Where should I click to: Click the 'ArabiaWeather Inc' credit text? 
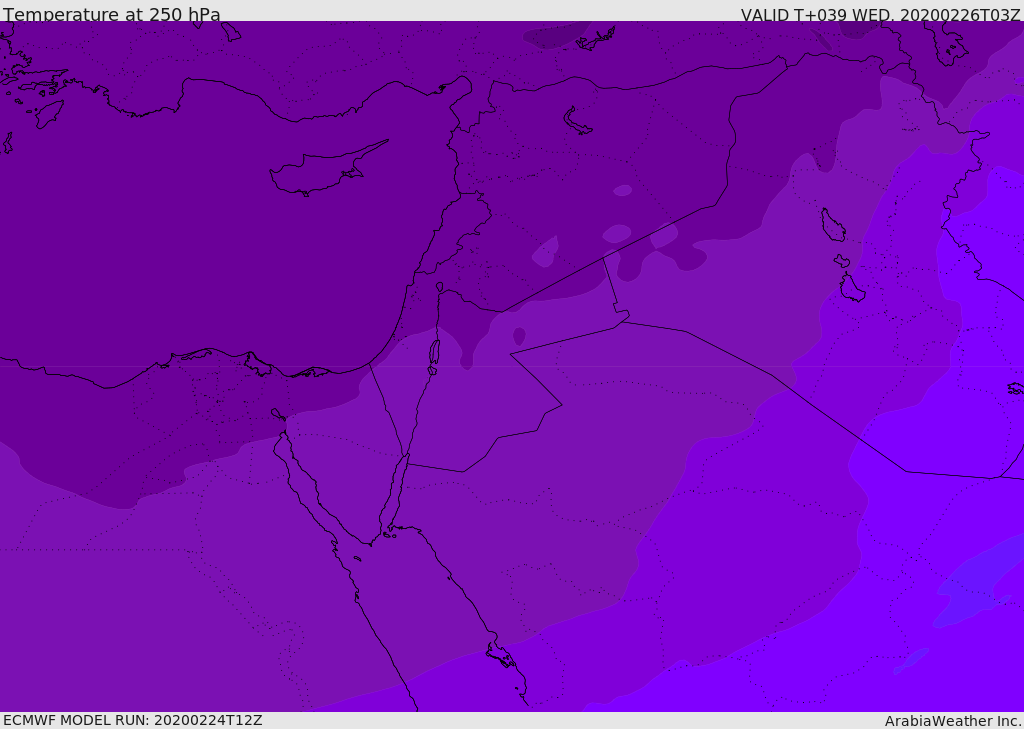click(x=952, y=721)
